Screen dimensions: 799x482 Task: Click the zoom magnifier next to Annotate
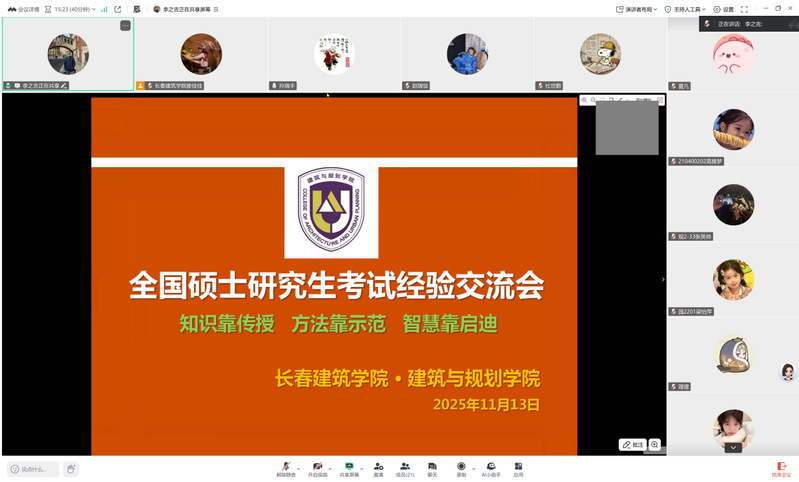point(655,444)
